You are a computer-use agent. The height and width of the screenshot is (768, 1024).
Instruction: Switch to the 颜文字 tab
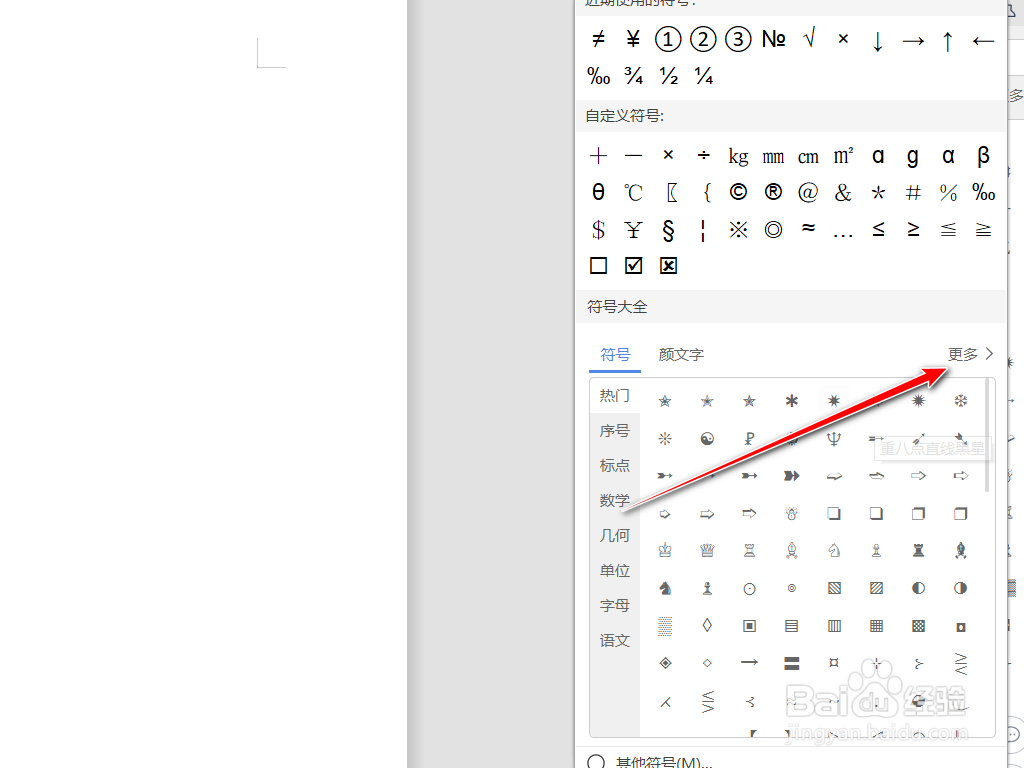[x=681, y=355]
